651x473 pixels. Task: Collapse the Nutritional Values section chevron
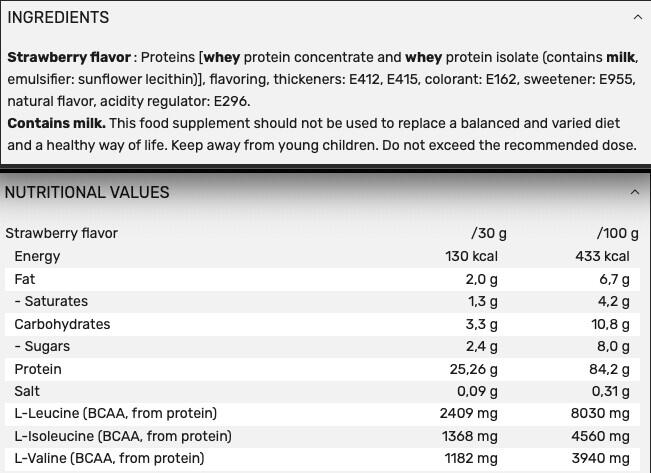[635, 192]
